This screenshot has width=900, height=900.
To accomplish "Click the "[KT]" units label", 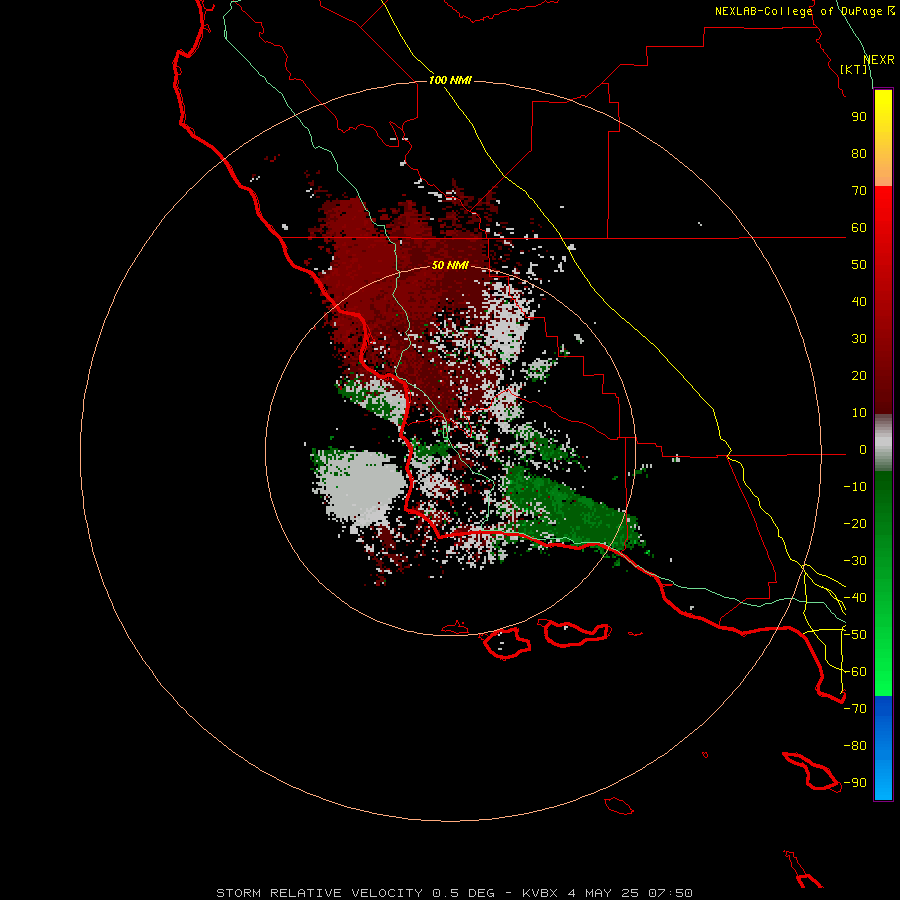I will point(854,69).
